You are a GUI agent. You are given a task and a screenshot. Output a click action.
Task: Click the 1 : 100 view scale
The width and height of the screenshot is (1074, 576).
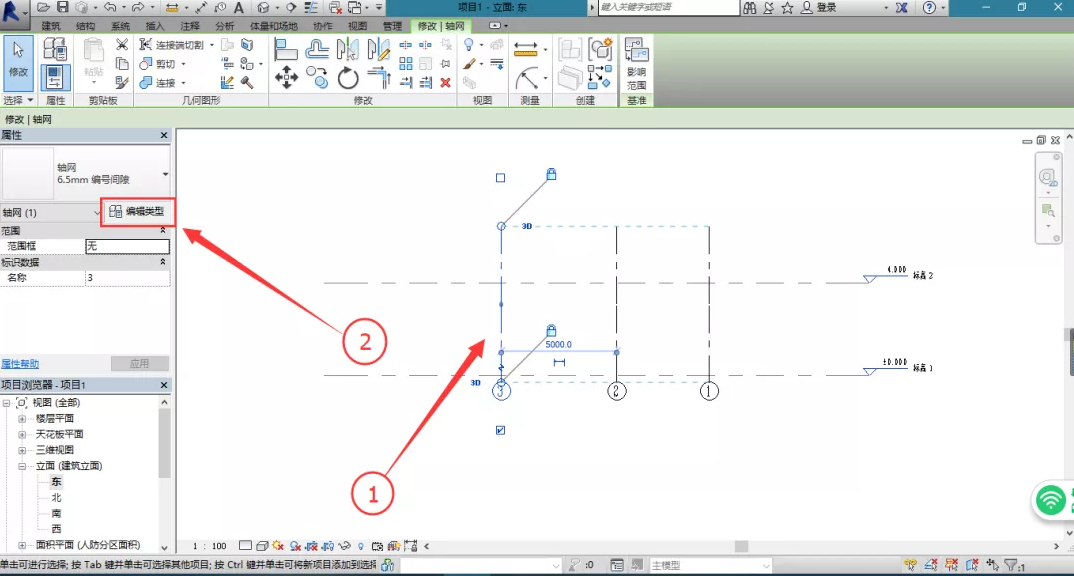click(210, 546)
